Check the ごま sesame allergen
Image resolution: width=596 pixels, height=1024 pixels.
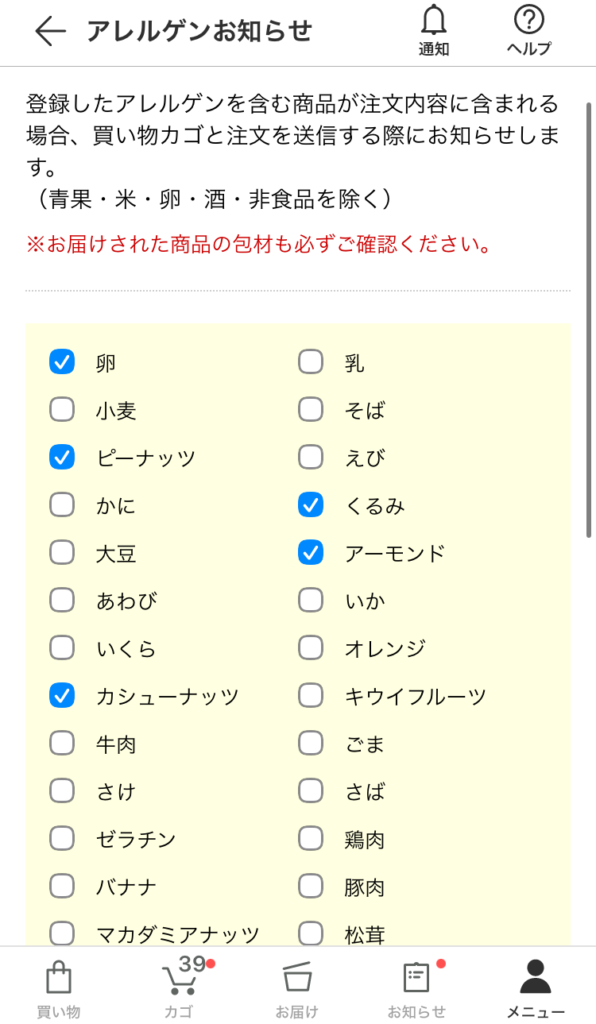(310, 743)
